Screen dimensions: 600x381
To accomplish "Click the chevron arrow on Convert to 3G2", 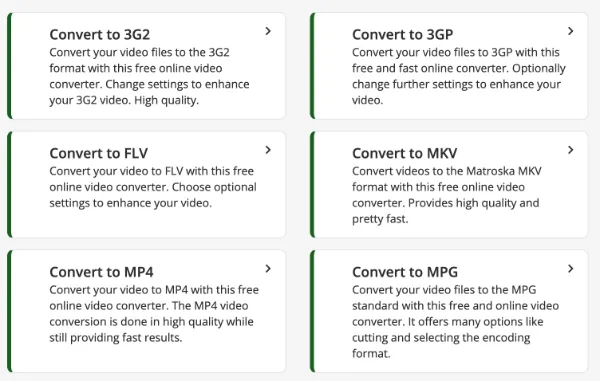I will coord(268,31).
